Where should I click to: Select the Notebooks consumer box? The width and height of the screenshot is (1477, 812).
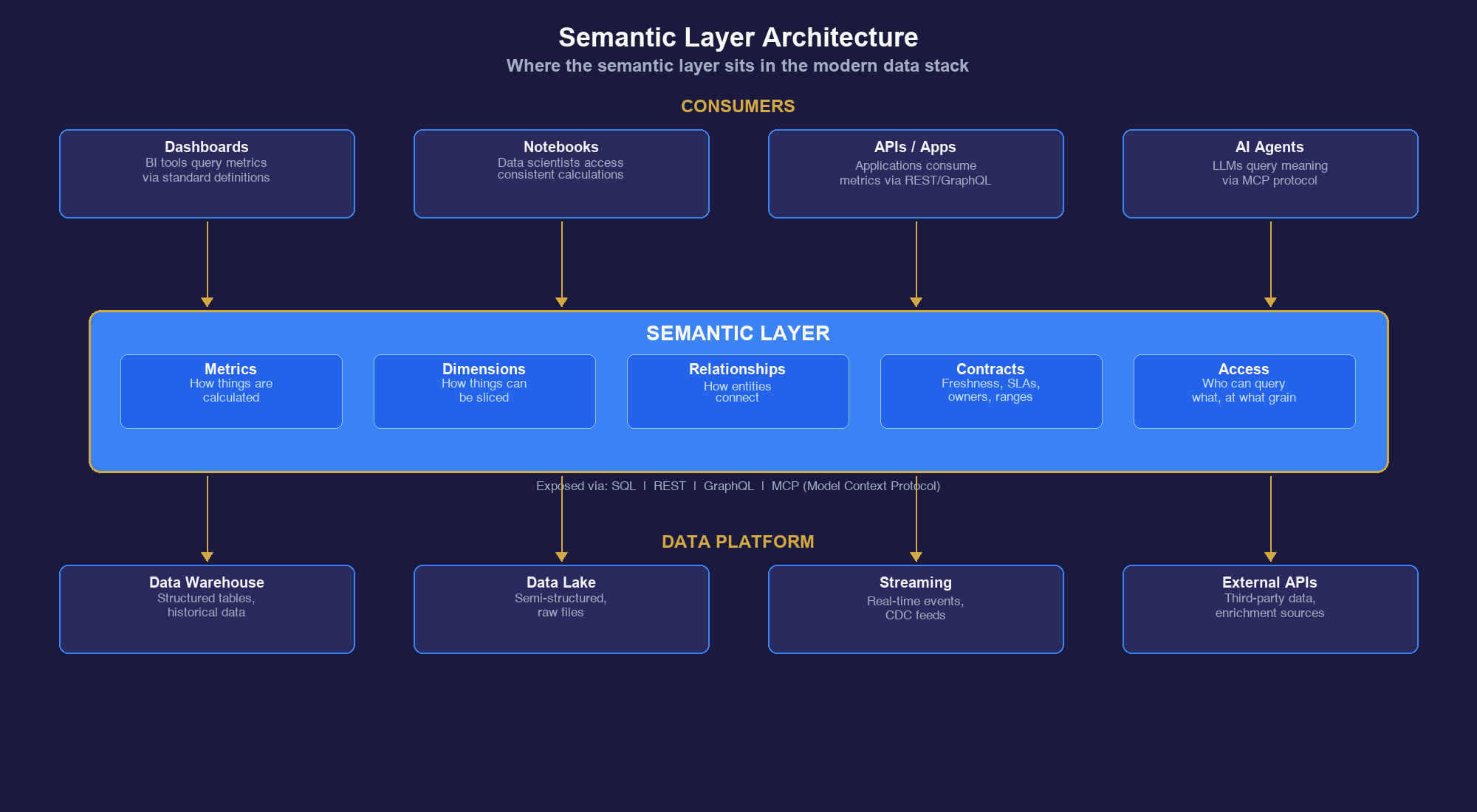point(561,173)
